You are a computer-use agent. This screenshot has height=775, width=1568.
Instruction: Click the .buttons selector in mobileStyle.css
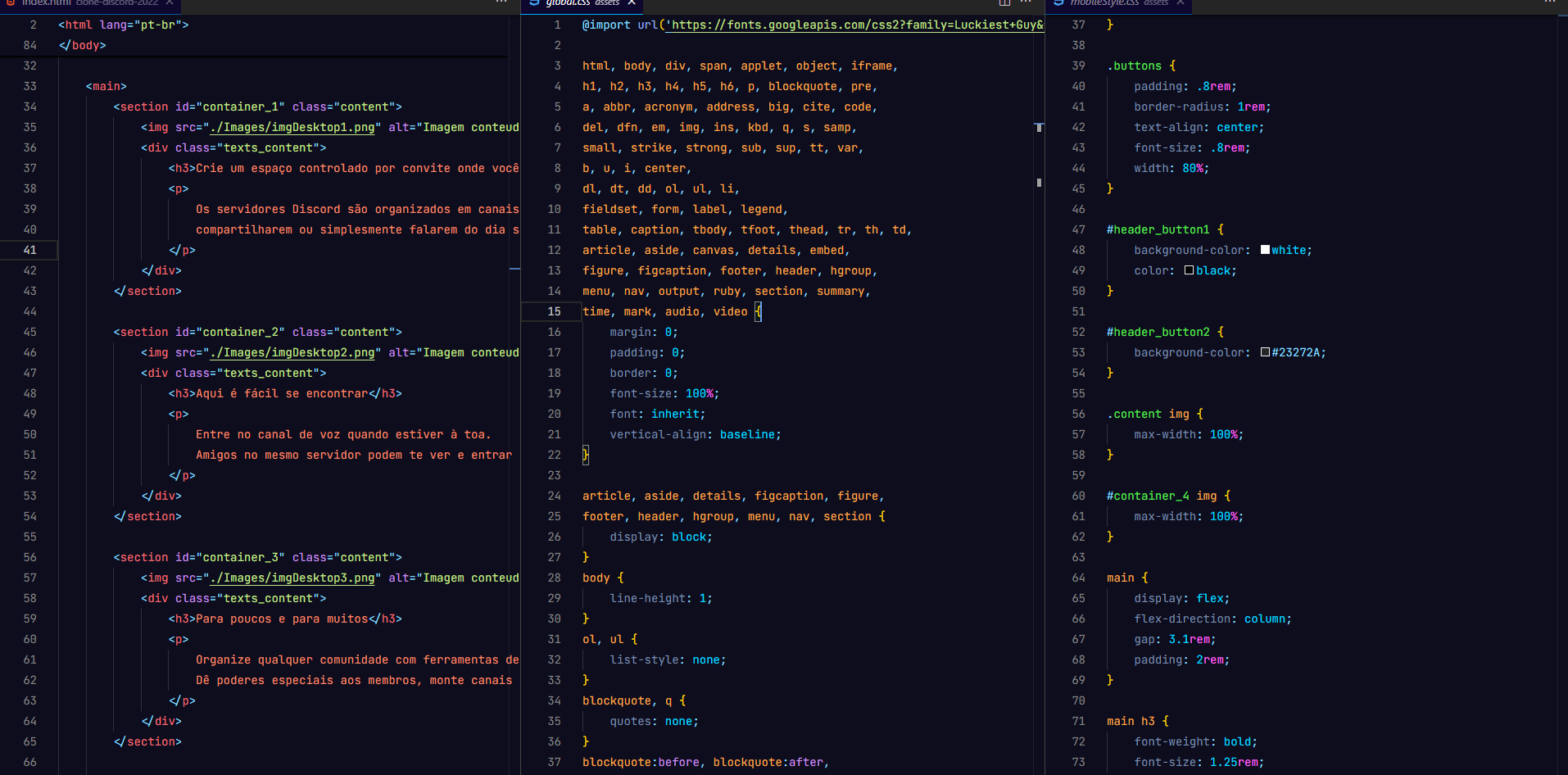tap(1135, 66)
